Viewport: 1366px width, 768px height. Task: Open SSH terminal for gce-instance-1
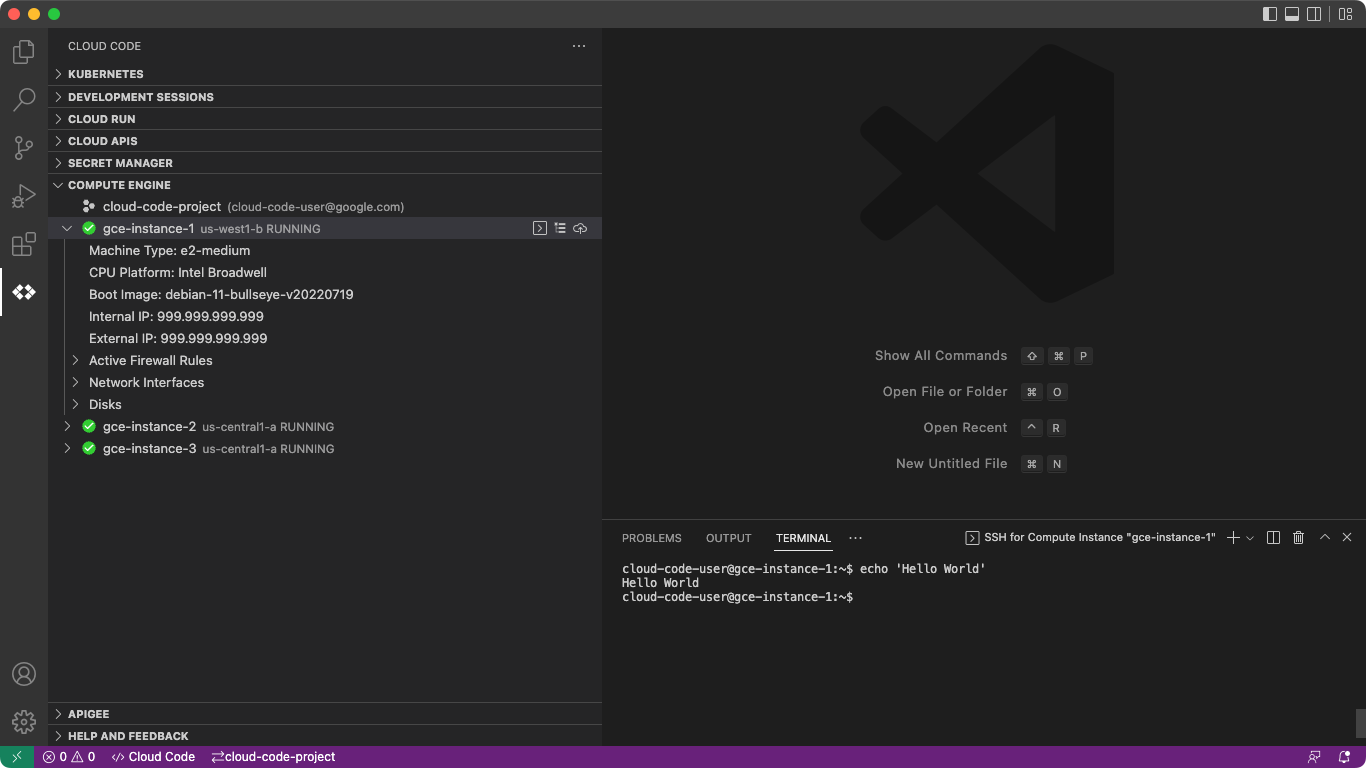tap(540, 229)
